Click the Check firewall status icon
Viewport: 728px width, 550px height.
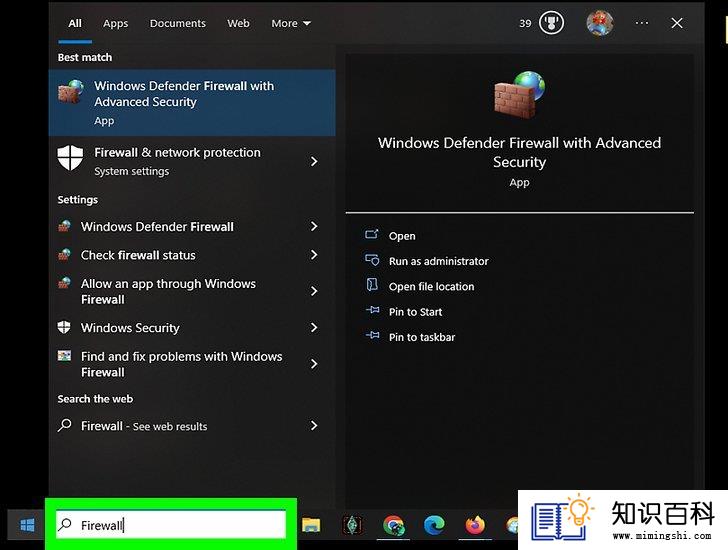click(65, 255)
